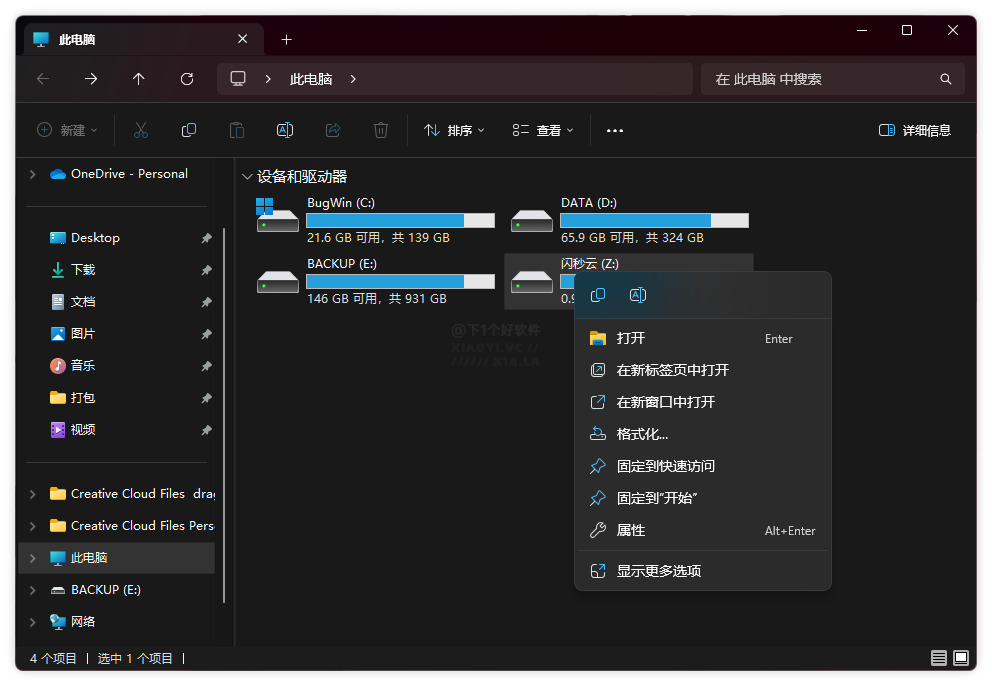Collapse the 设备和驱动器 group
This screenshot has width=992, height=686.
tap(247, 177)
